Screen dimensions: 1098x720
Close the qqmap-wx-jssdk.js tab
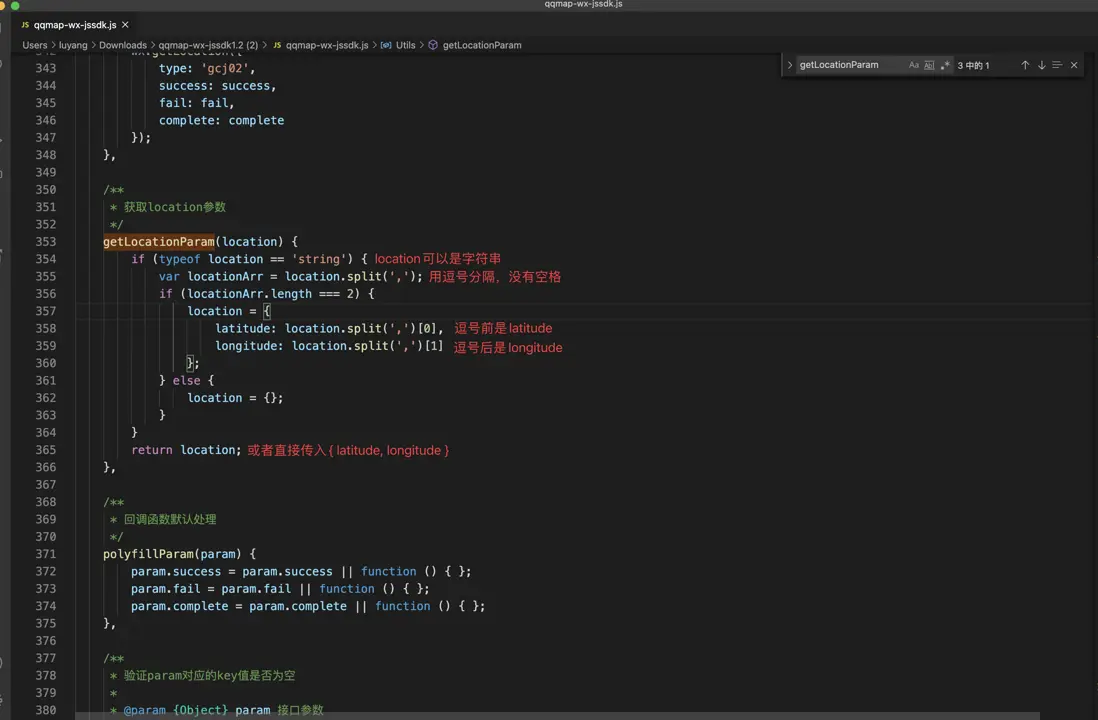click(x=125, y=24)
